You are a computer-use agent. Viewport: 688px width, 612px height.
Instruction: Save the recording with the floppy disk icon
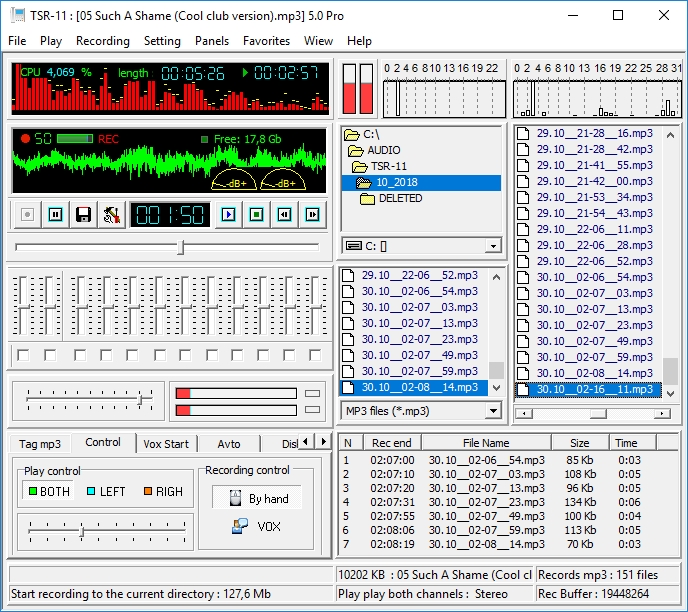point(83,215)
